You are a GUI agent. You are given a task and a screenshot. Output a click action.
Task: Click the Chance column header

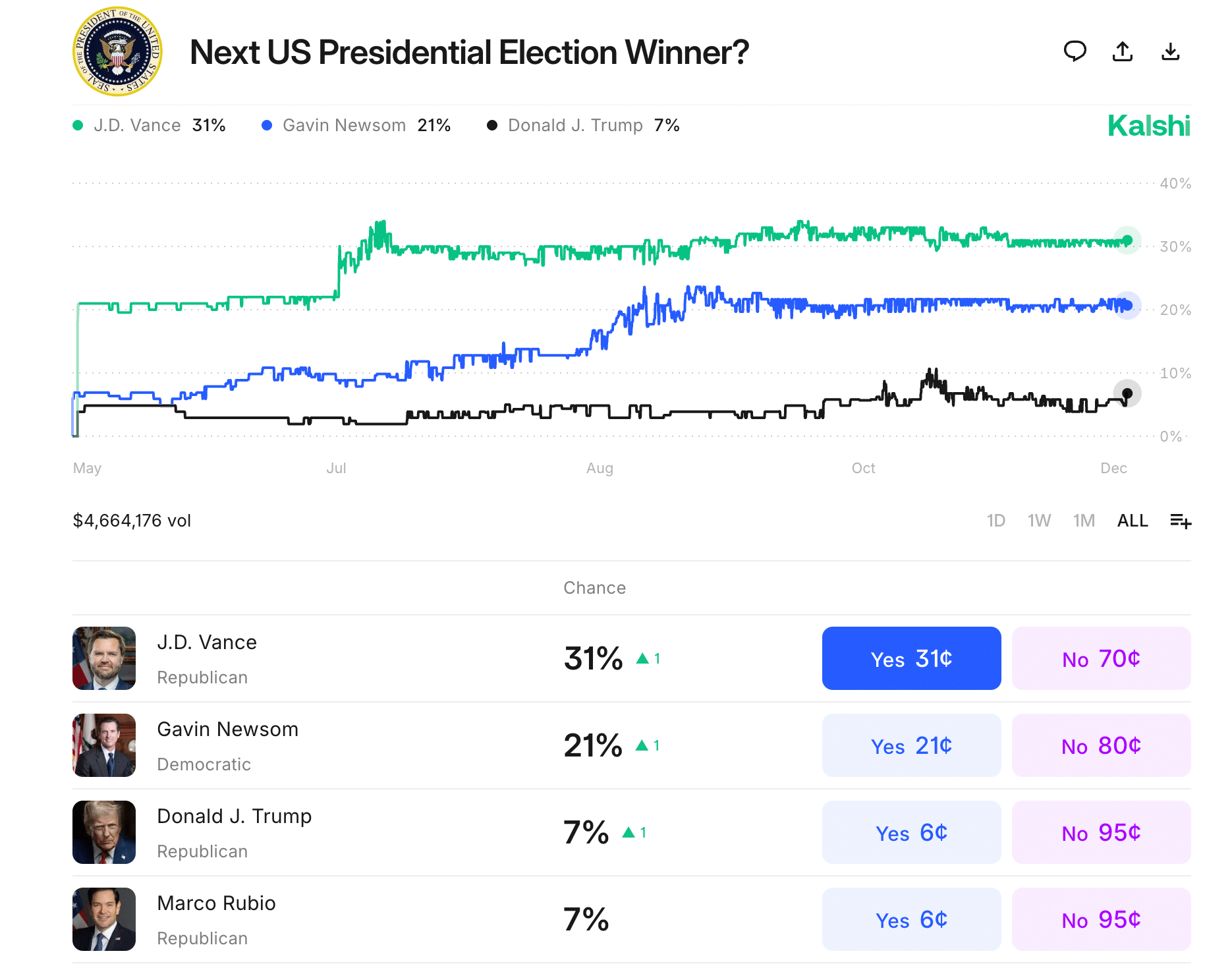pos(594,588)
